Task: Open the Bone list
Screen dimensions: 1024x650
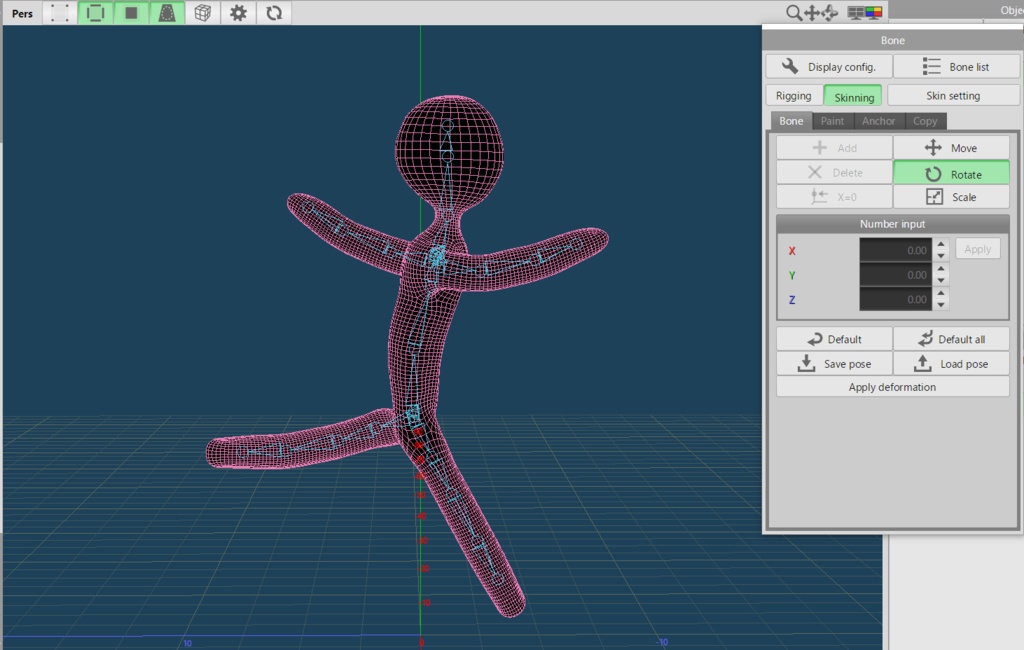Action: tap(956, 67)
